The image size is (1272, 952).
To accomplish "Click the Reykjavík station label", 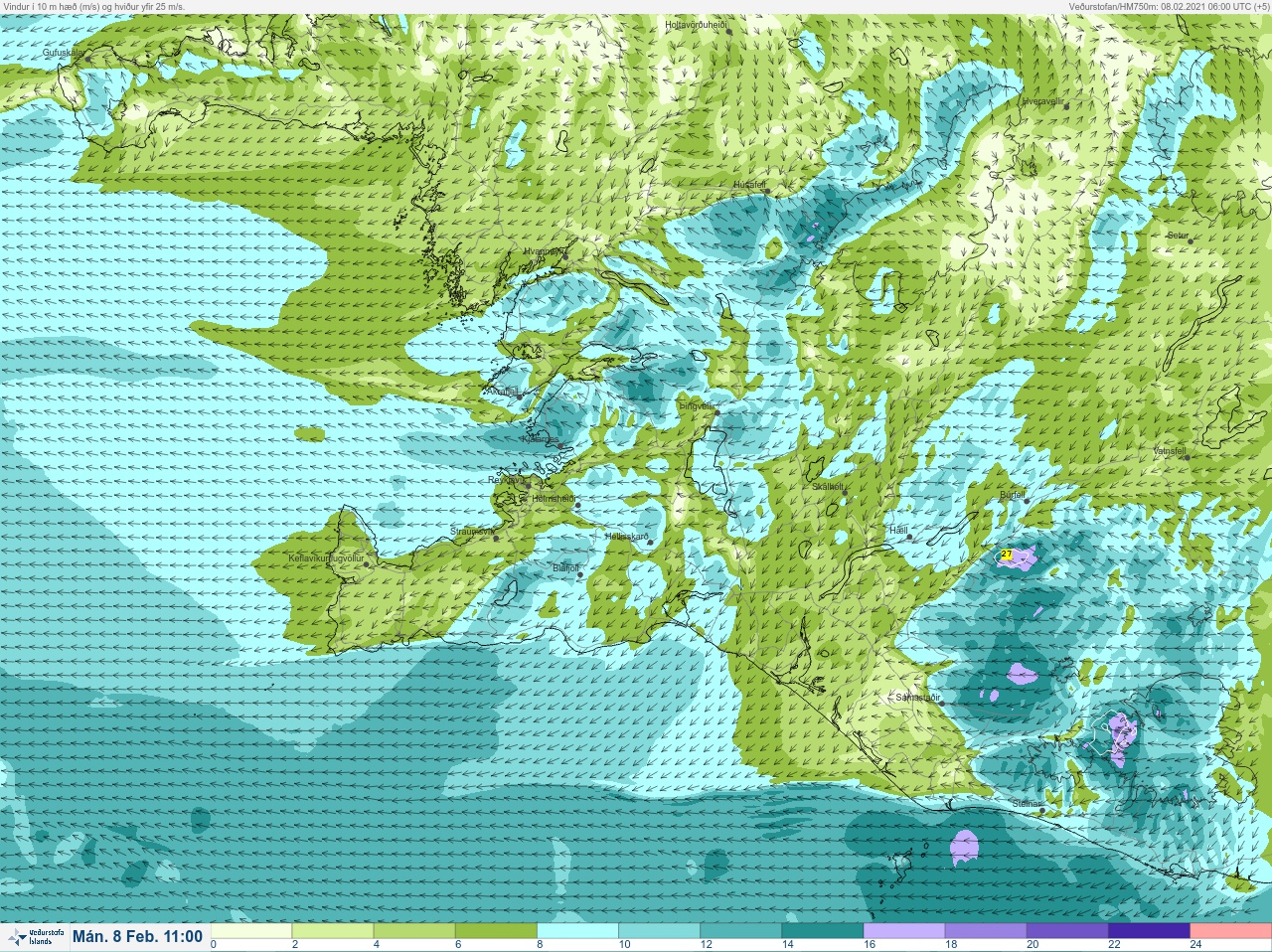I will pos(507,480).
